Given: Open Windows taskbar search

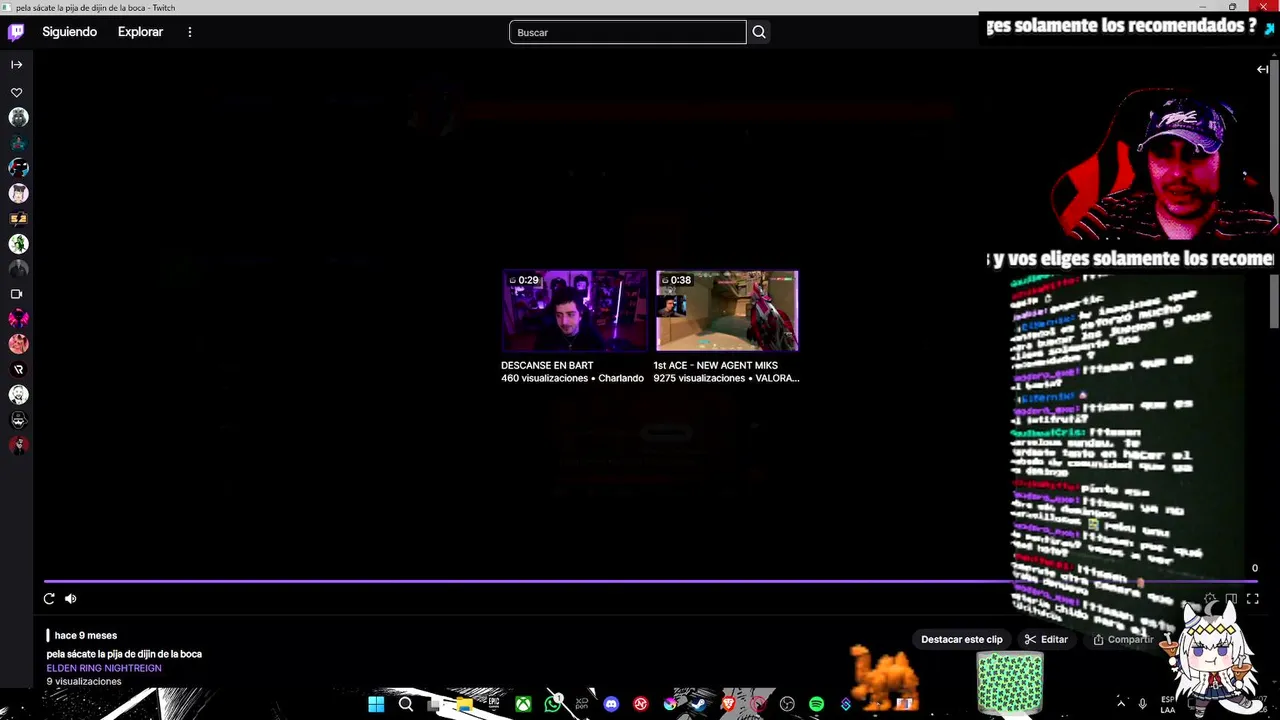Looking at the screenshot, I should (x=405, y=704).
